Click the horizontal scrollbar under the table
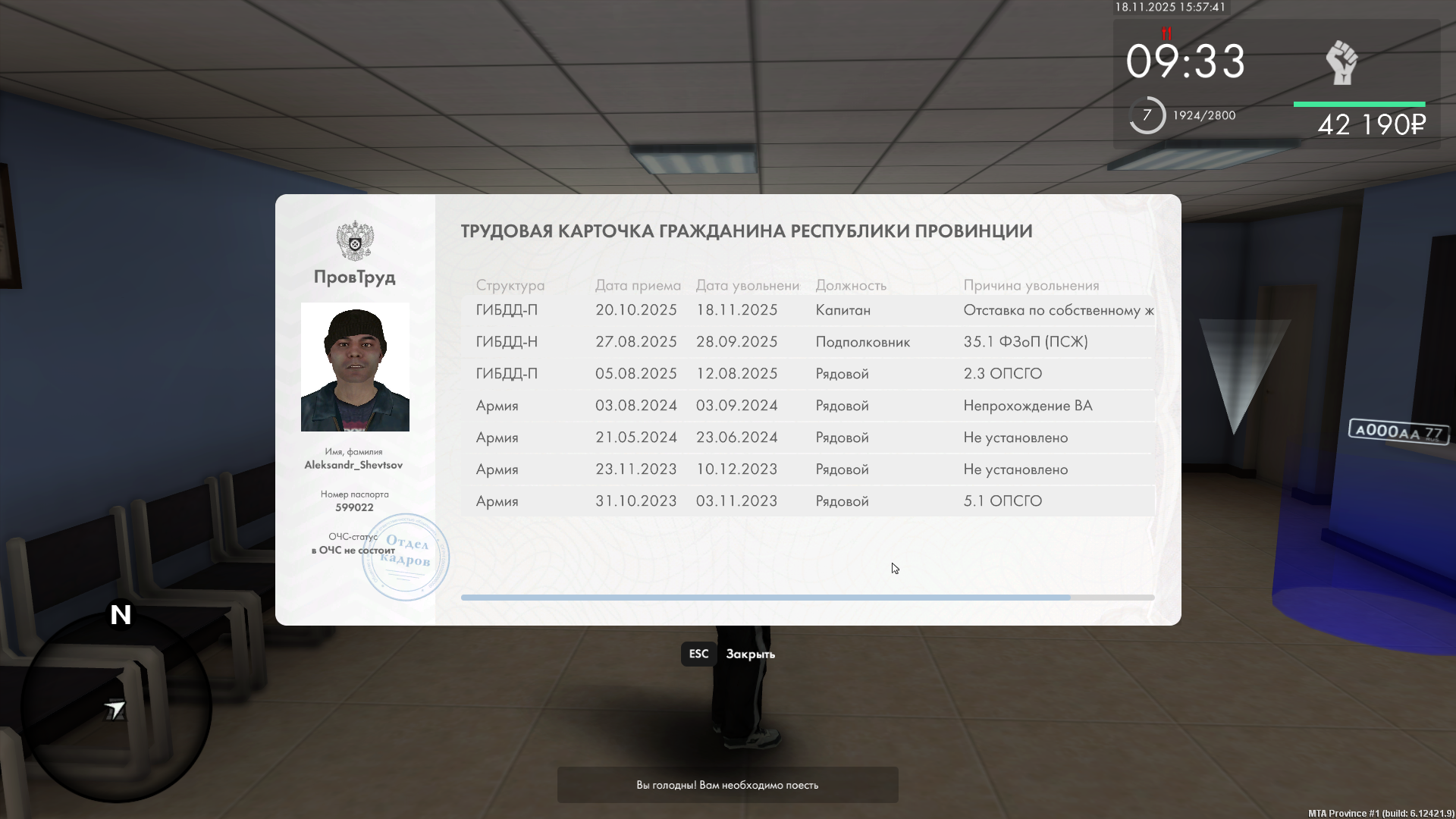The width and height of the screenshot is (1456, 819). [765, 598]
